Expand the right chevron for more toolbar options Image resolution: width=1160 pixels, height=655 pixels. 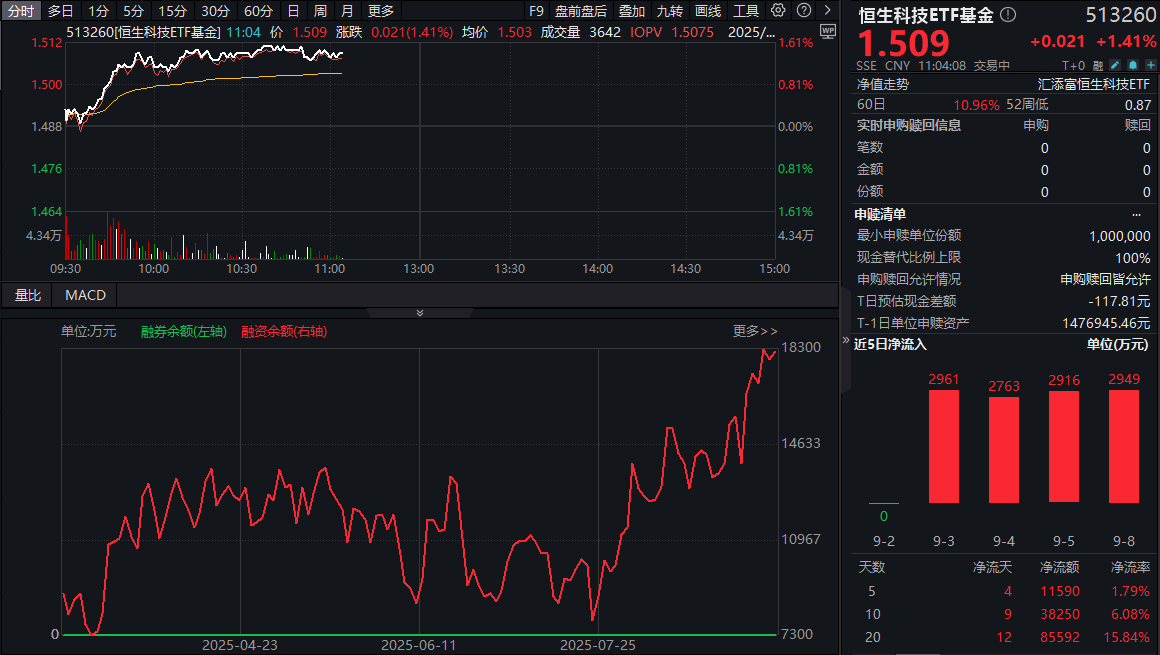tap(827, 10)
